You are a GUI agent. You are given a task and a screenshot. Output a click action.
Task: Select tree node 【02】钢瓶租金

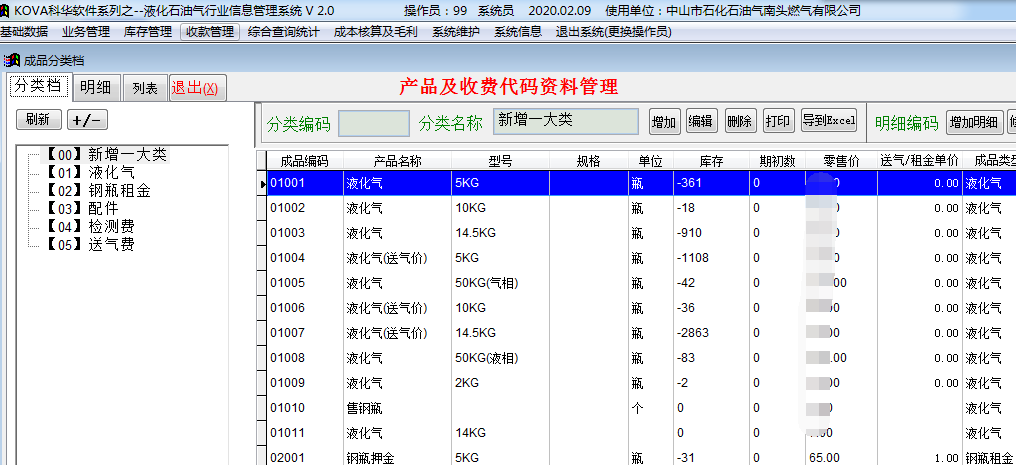click(x=98, y=190)
